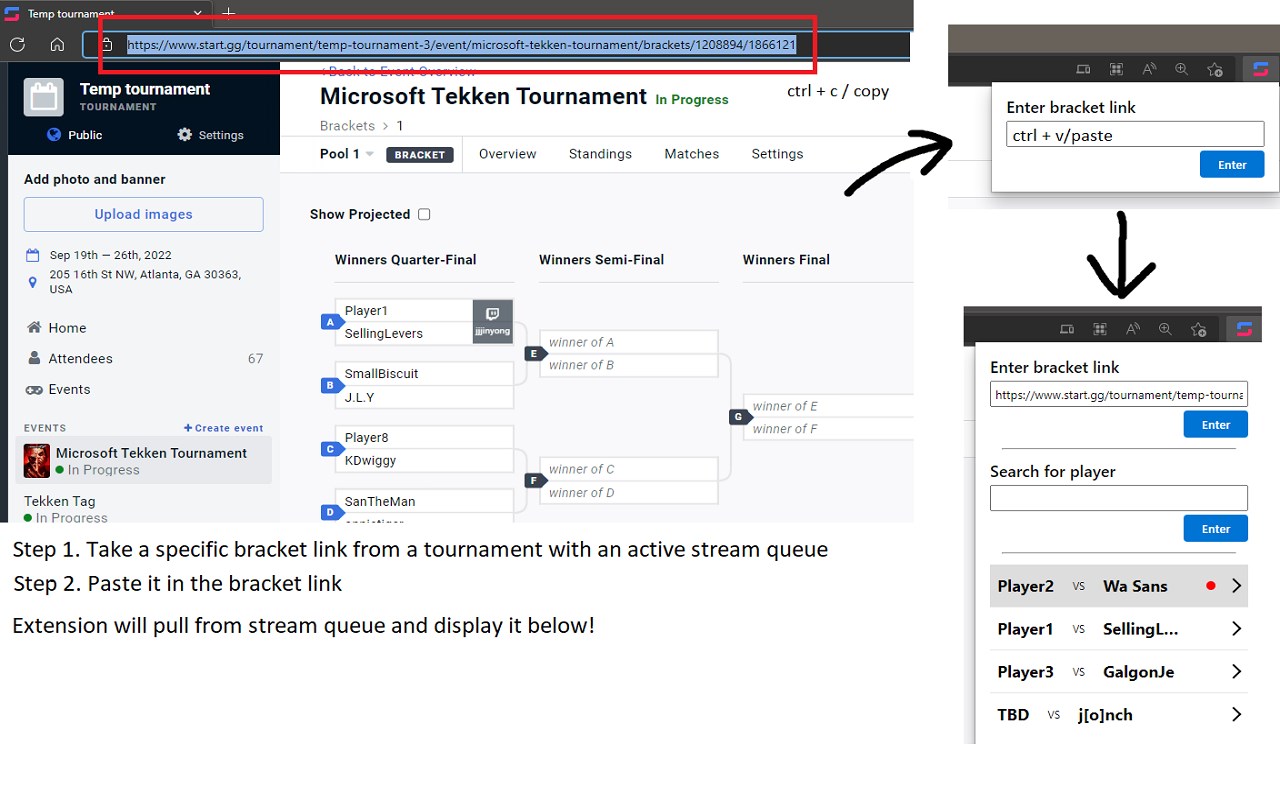
Task: Click SmallBiscuit in bracket match B
Action: (x=382, y=374)
